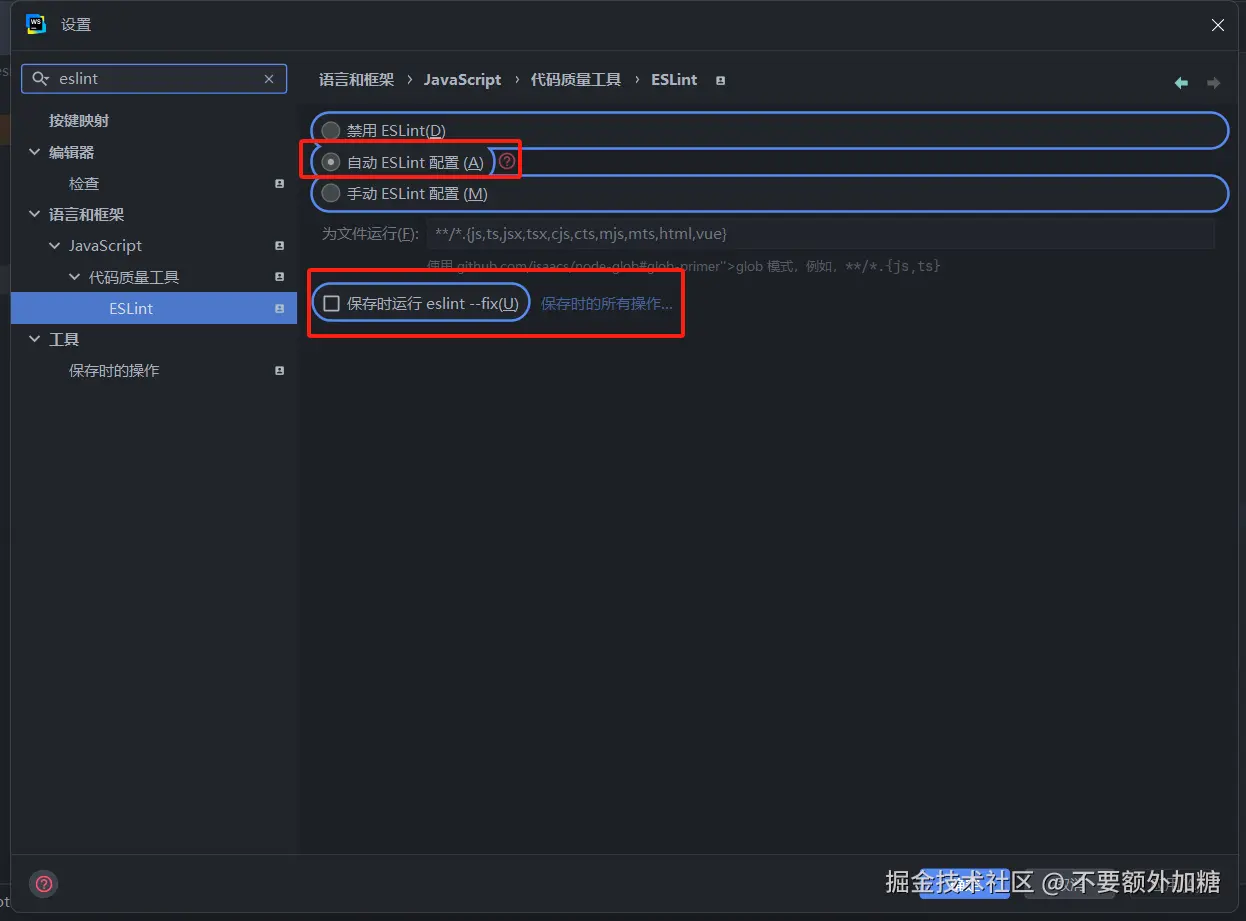
Task: Click 代码质量工具 in the breadcrumb
Action: coord(576,80)
